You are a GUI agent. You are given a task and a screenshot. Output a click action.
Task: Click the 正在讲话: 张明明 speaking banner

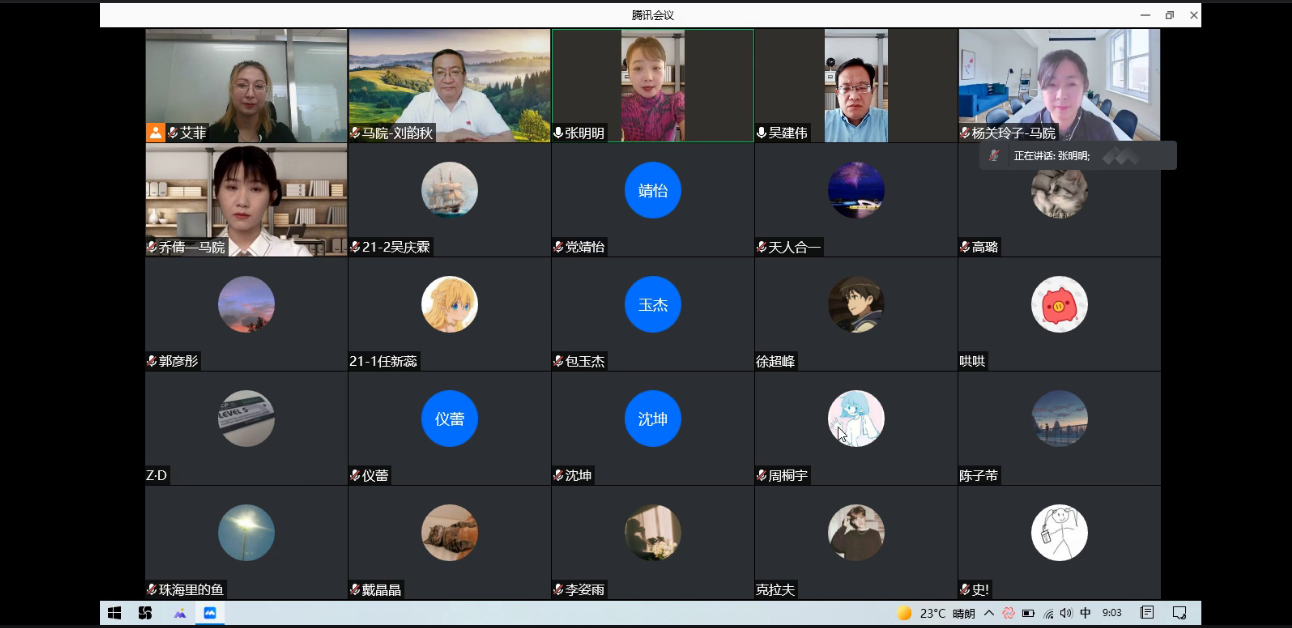click(x=1076, y=156)
